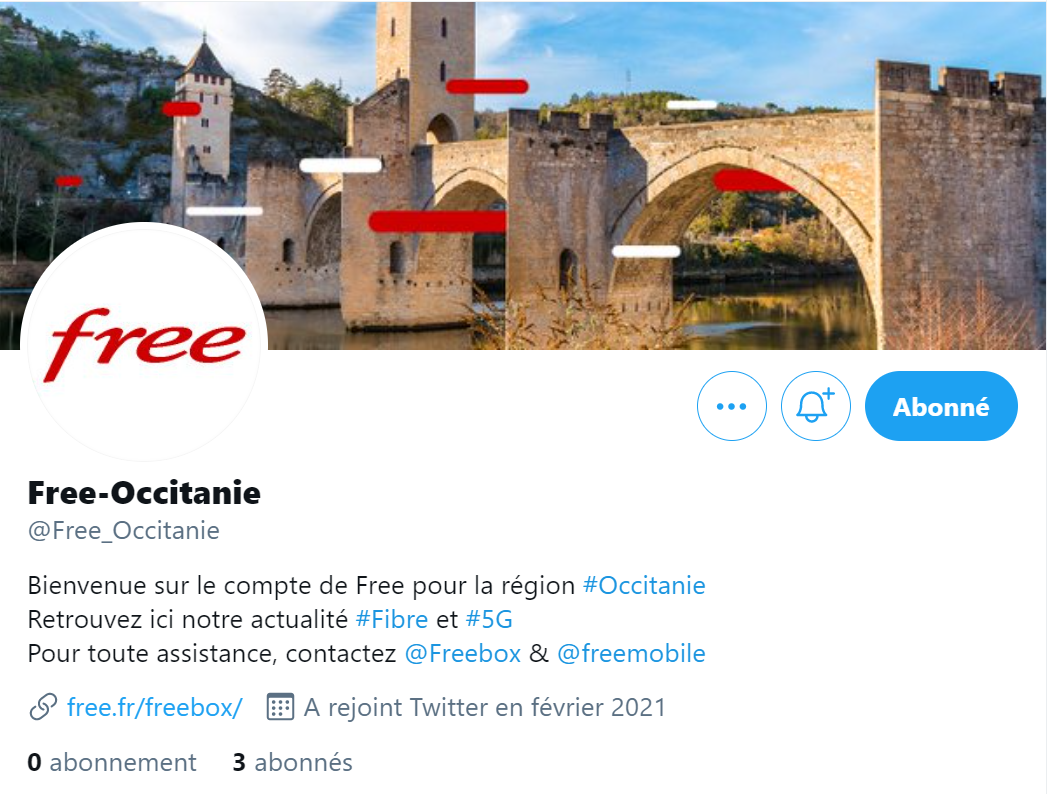The width and height of the screenshot is (1047, 794).
Task: Click the 'Pour toute assistance, contactez' bio text
Action: [x=212, y=654]
